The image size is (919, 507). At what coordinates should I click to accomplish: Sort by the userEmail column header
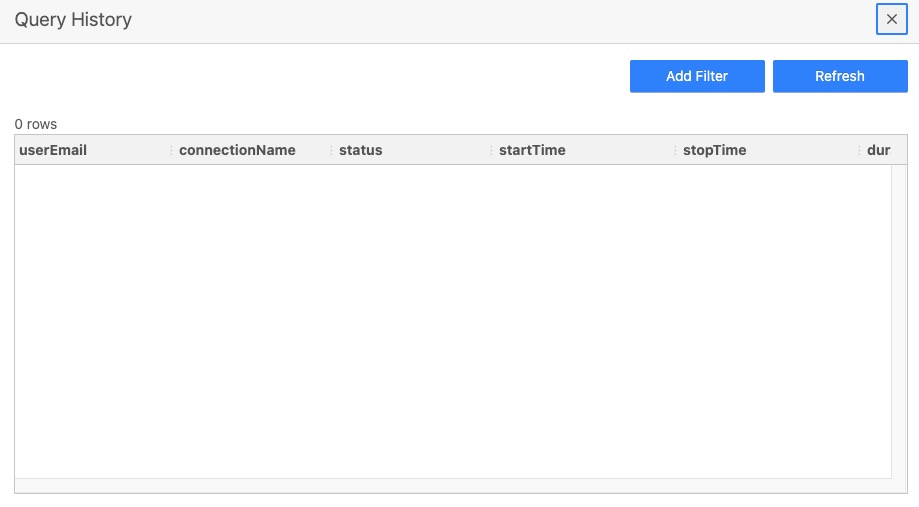pos(54,150)
